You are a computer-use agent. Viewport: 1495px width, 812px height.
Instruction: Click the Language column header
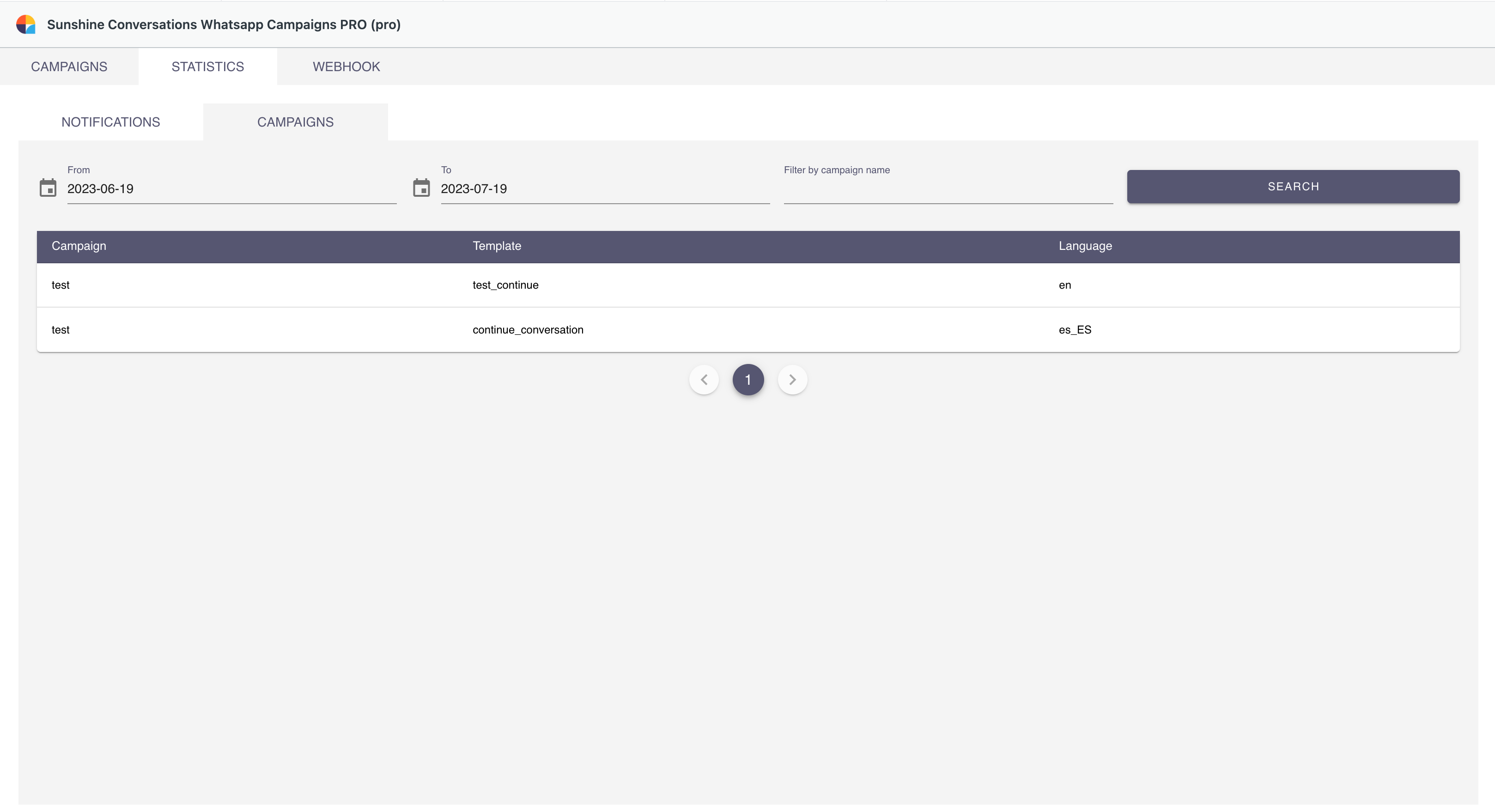pos(1085,246)
